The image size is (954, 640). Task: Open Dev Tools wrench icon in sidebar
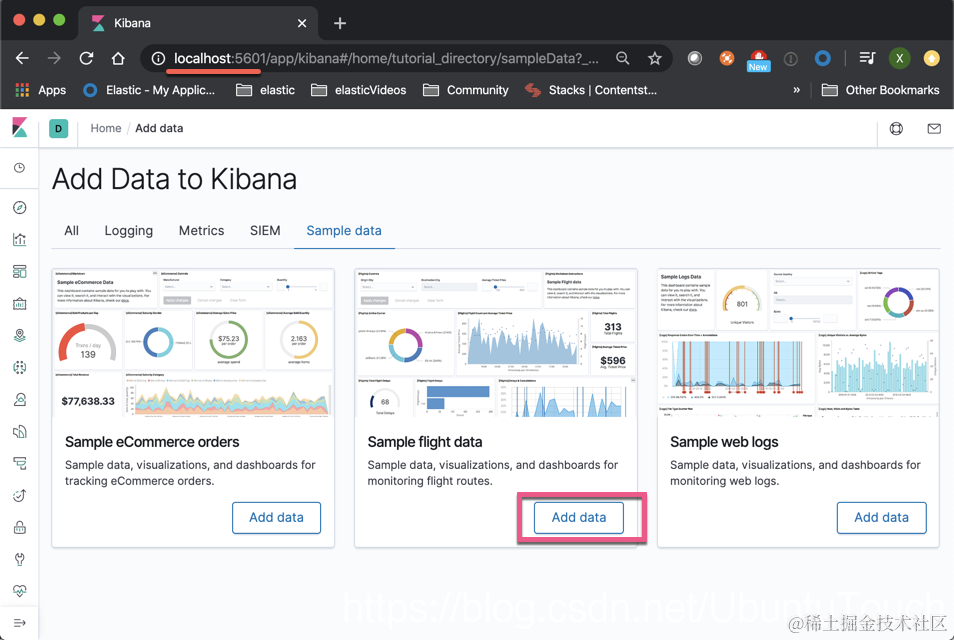tap(19, 559)
